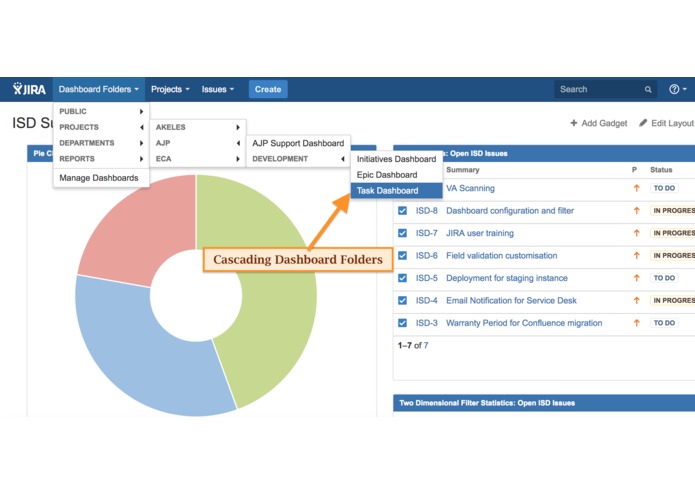695x494 pixels.
Task: Open Initiatives Dashboard
Action: click(x=397, y=159)
